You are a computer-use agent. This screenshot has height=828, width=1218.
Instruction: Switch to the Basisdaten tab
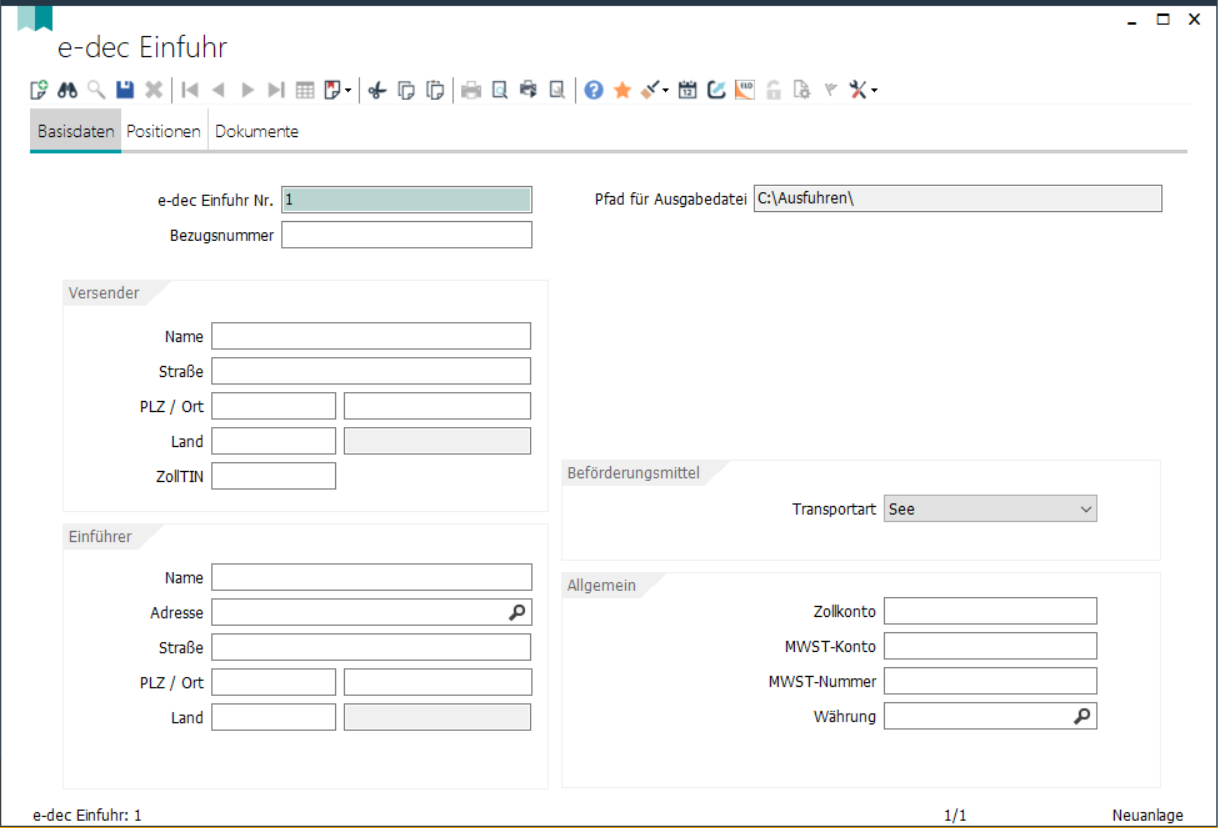tap(75, 131)
